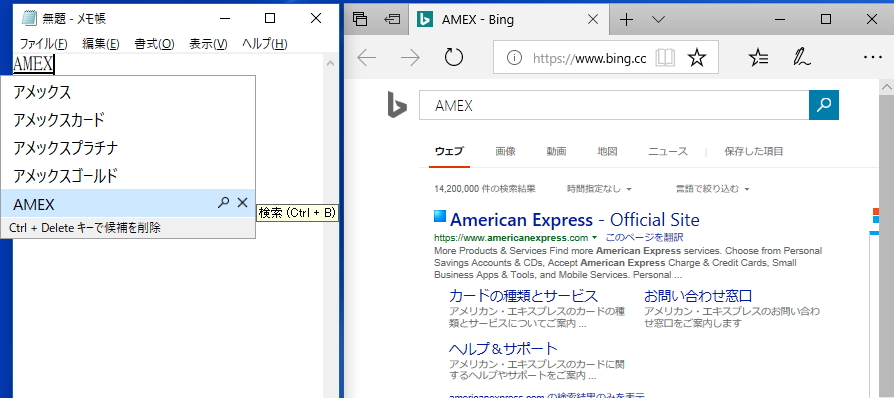Click the このページを翻訳 link
The width and height of the screenshot is (894, 398).
(644, 237)
